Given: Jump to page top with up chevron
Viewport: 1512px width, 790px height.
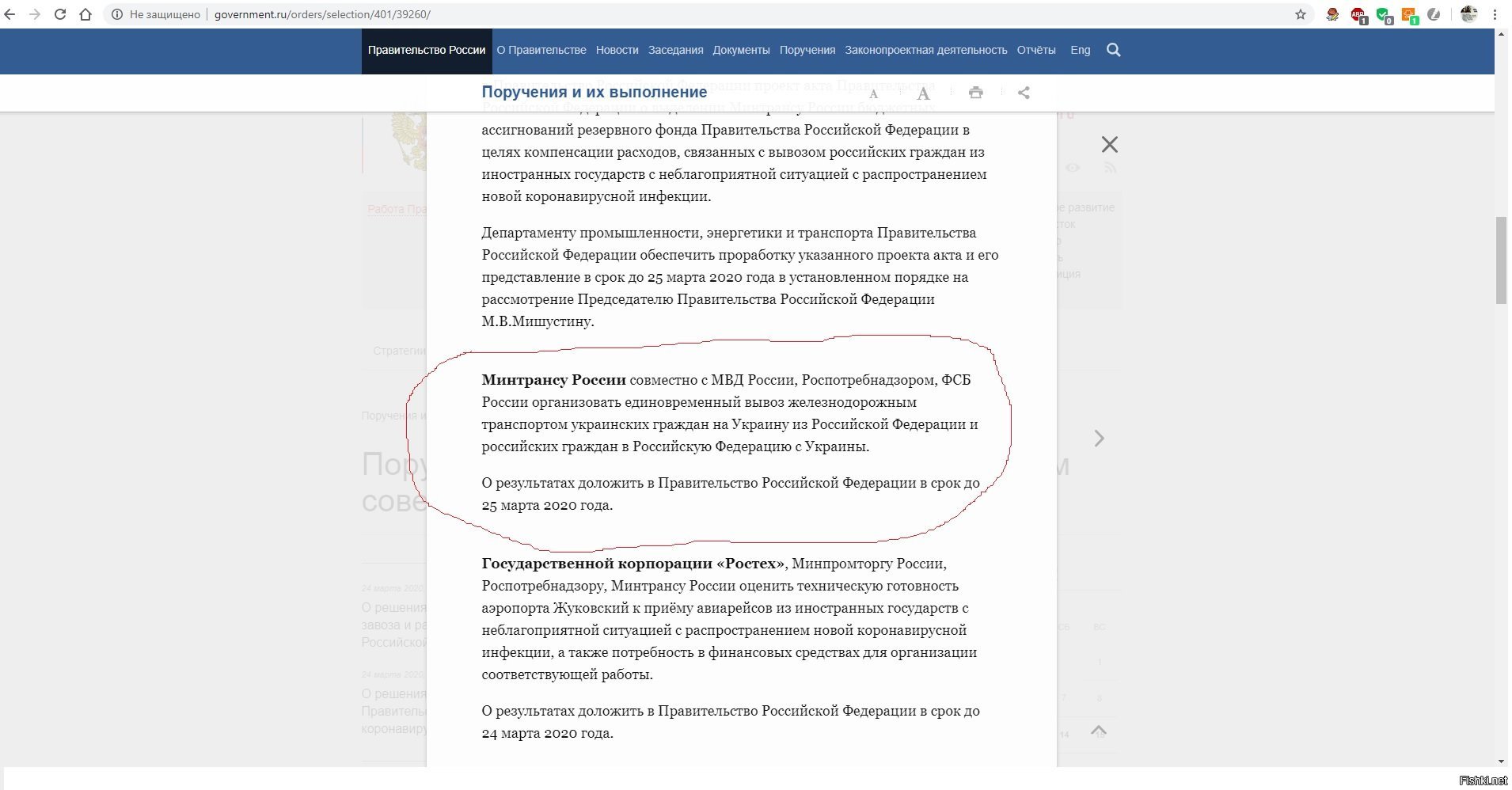Looking at the screenshot, I should point(1098,730).
